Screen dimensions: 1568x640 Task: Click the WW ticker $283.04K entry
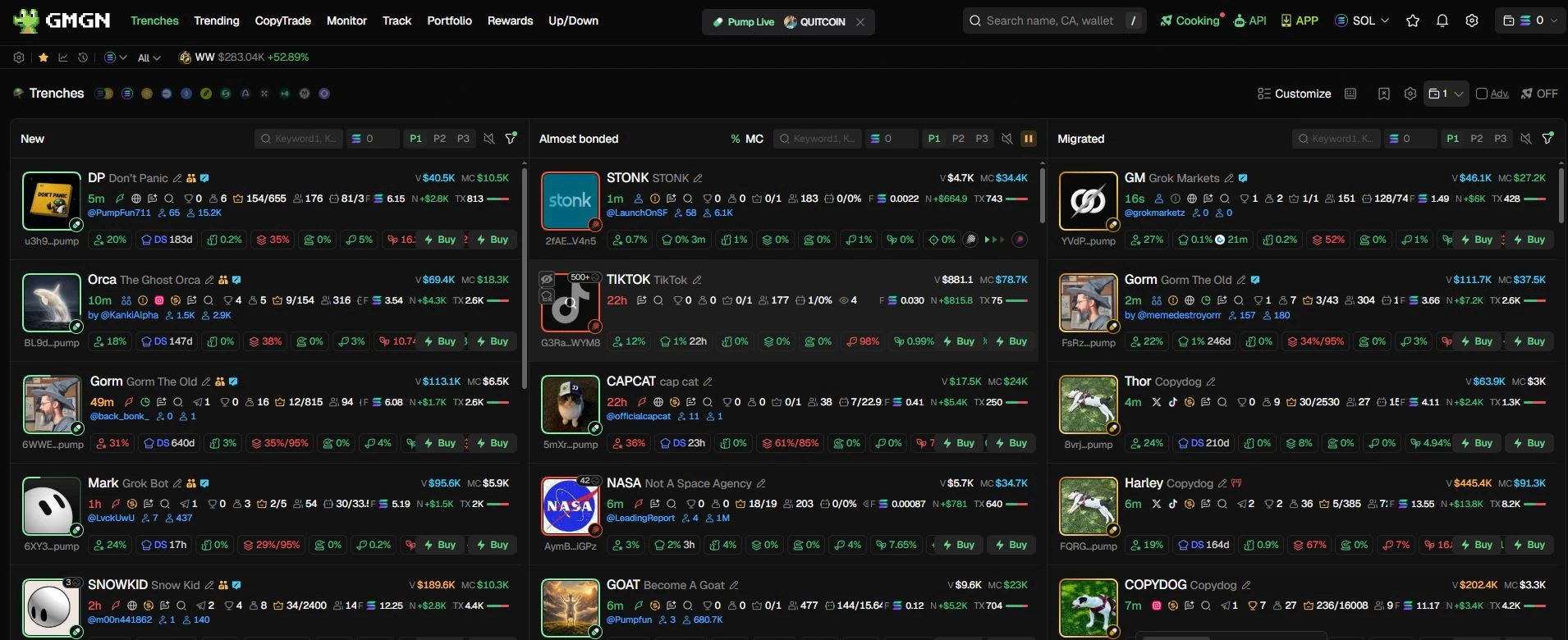[x=244, y=57]
